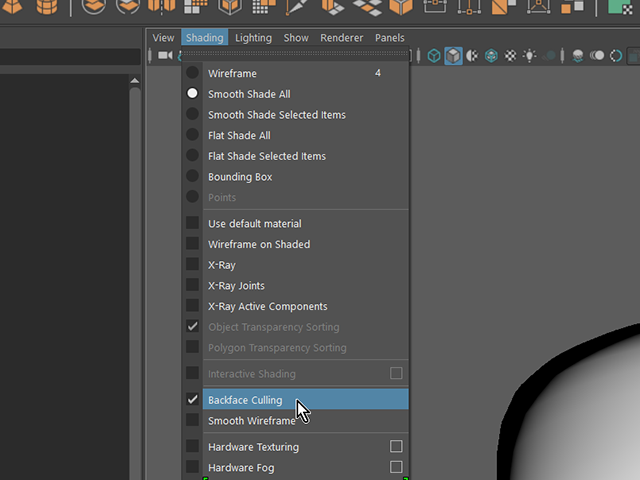The height and width of the screenshot is (480, 640).
Task: Click the Select Camera icon
Action: [165, 55]
